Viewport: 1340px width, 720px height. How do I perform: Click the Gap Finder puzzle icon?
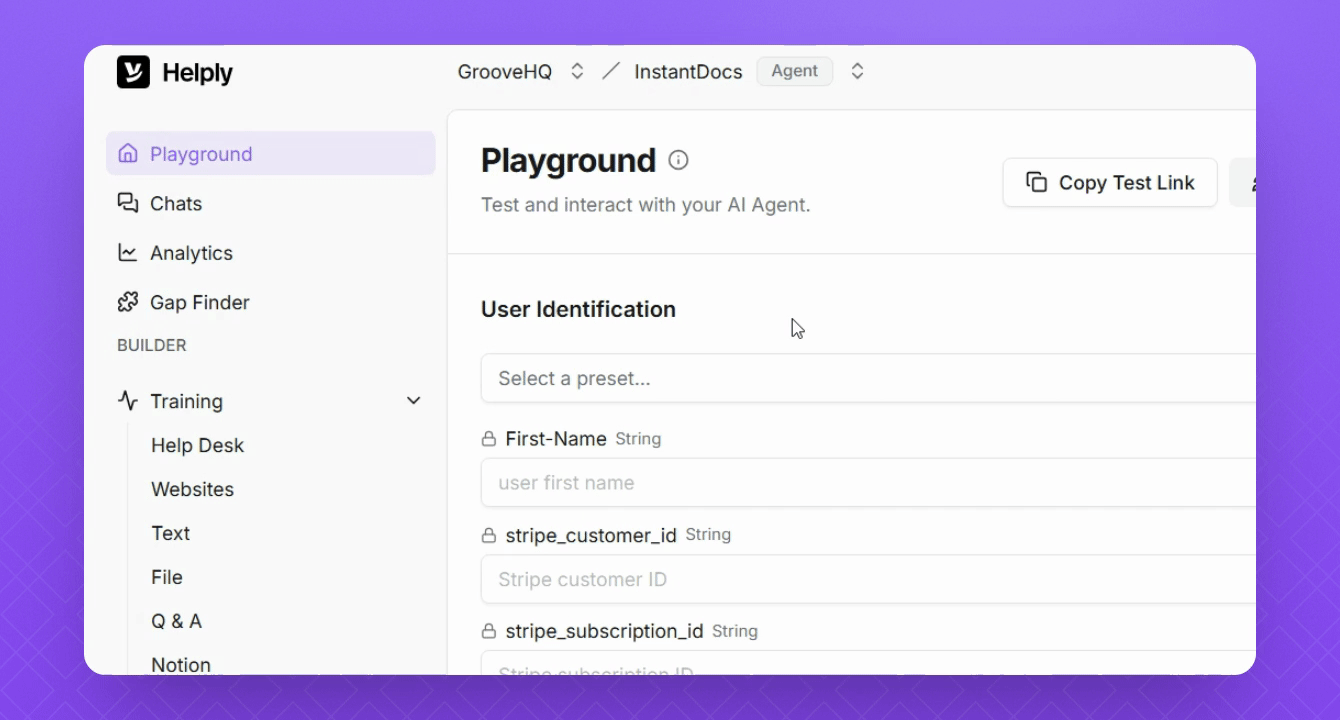pos(128,302)
